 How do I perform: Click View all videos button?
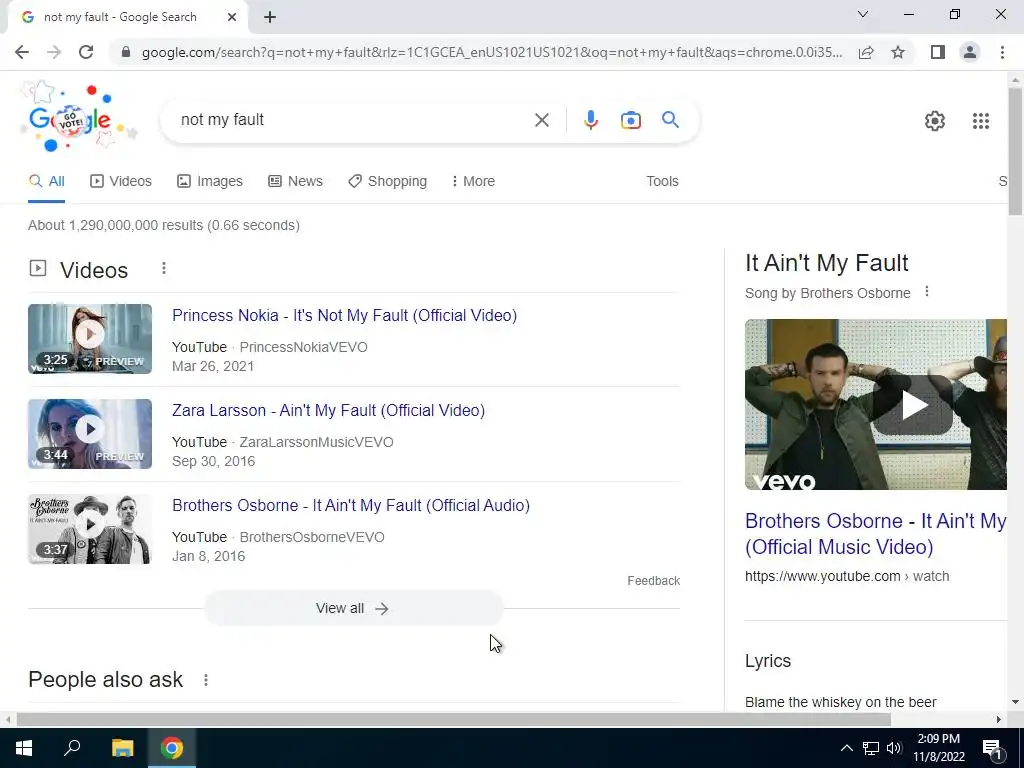pyautogui.click(x=353, y=609)
